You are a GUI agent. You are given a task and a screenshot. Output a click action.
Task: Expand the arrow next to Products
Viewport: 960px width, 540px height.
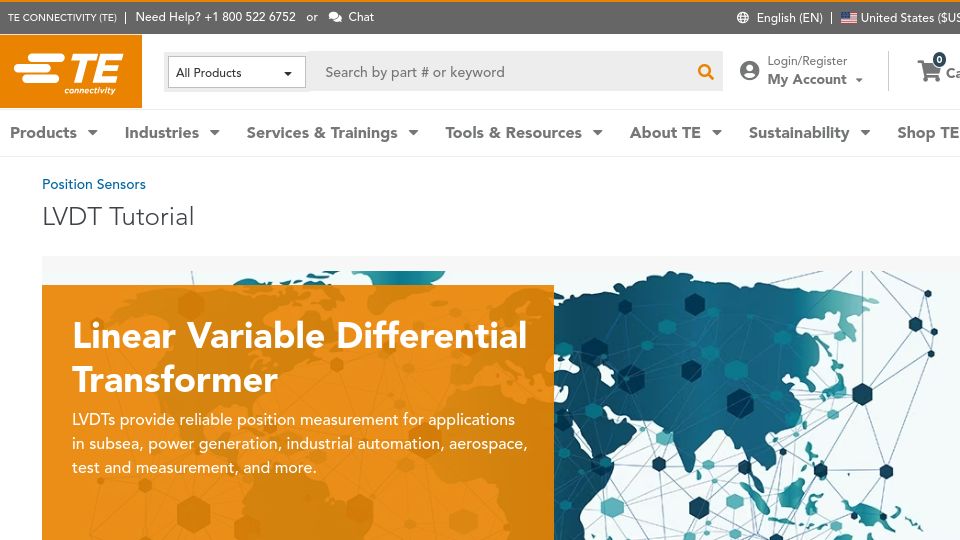point(93,132)
